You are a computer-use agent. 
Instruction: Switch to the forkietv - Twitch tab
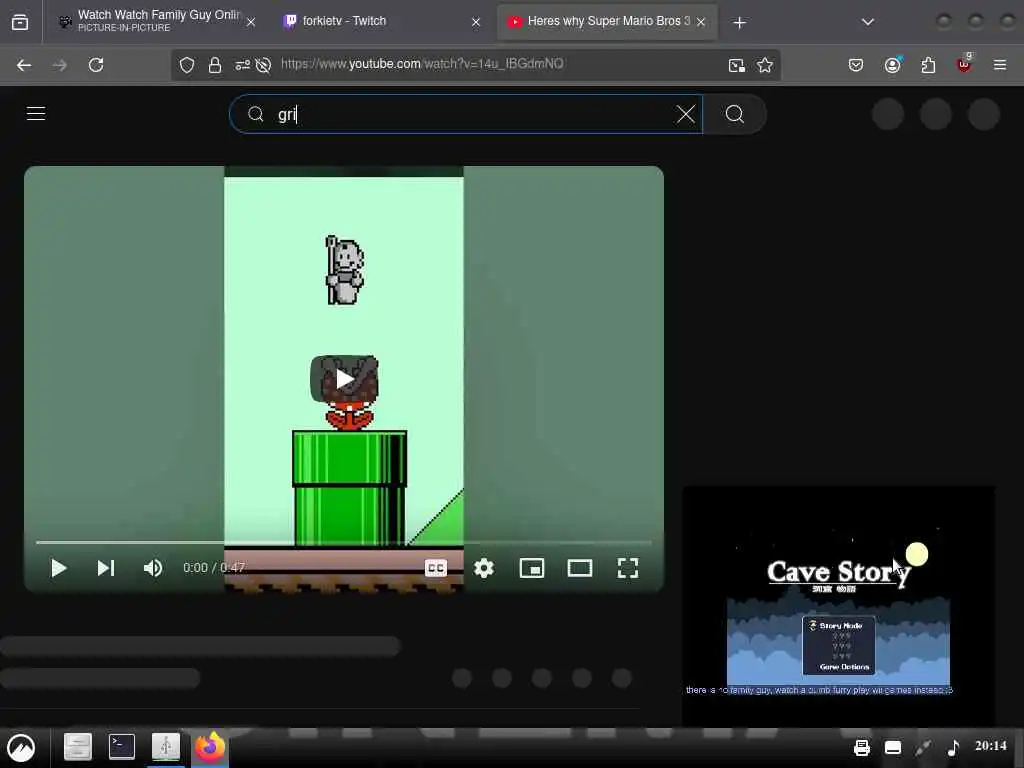(381, 22)
